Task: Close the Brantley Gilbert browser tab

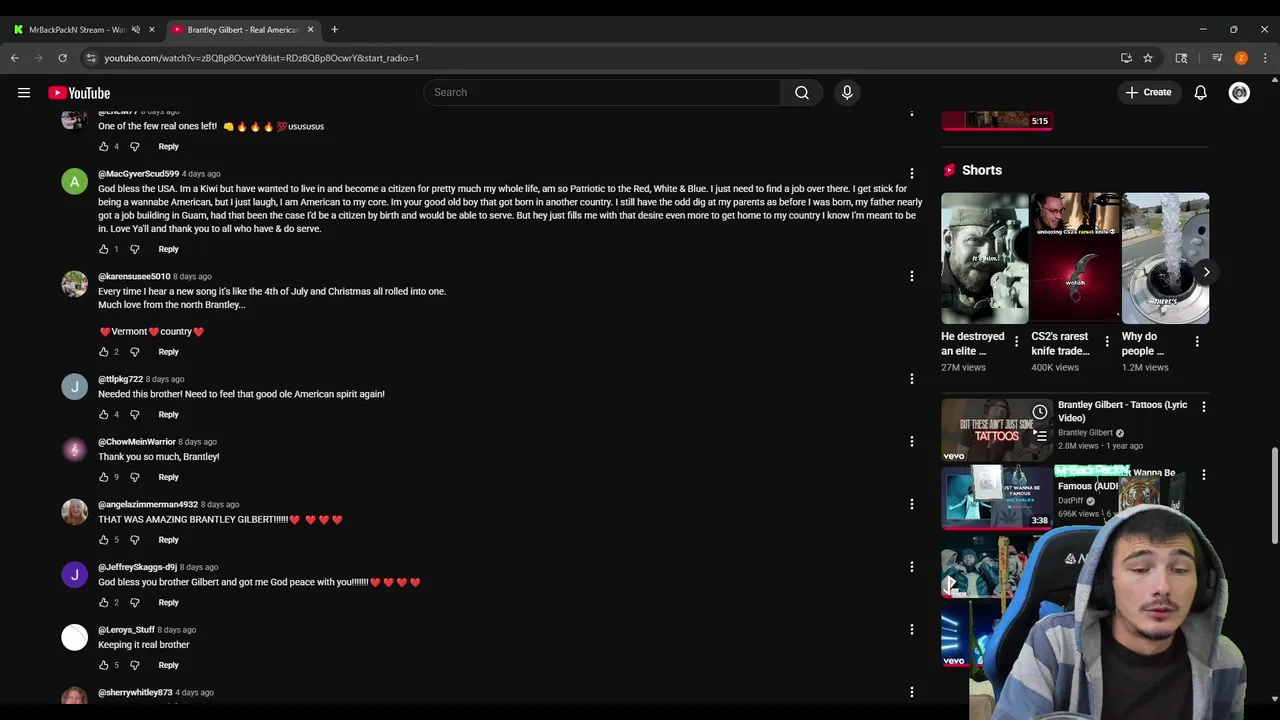Action: click(x=310, y=30)
